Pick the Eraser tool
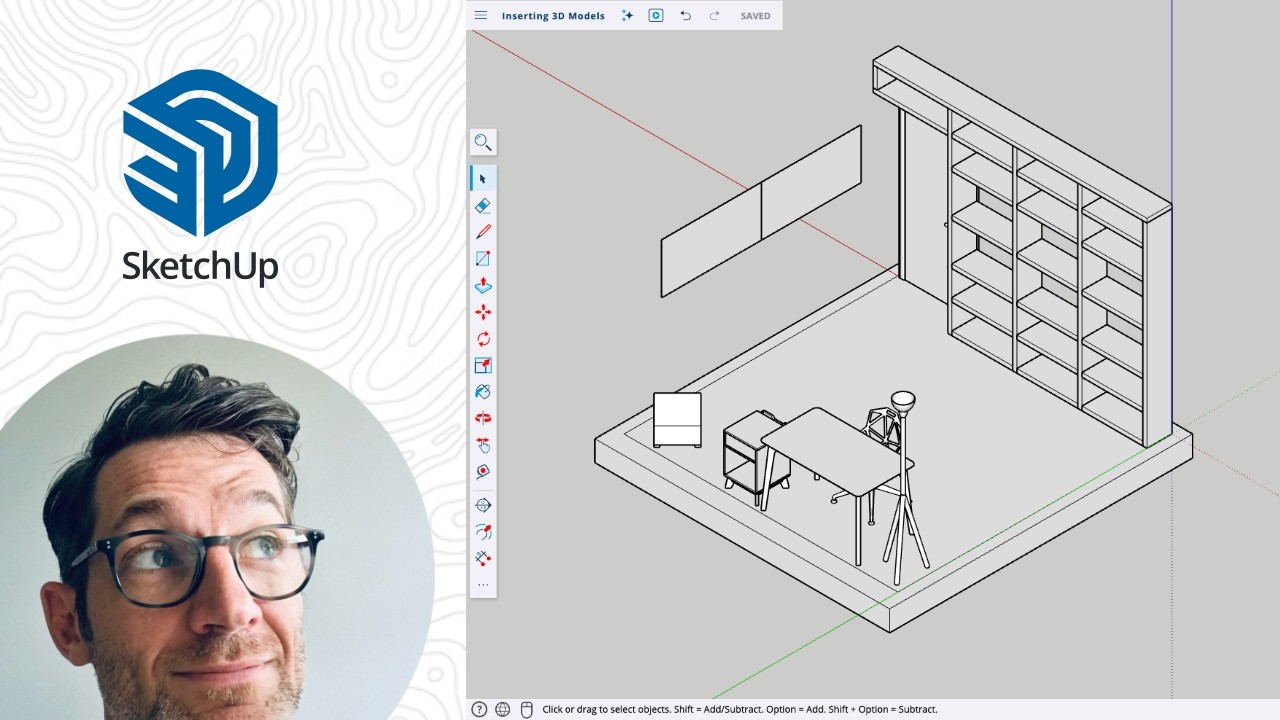 pos(483,205)
